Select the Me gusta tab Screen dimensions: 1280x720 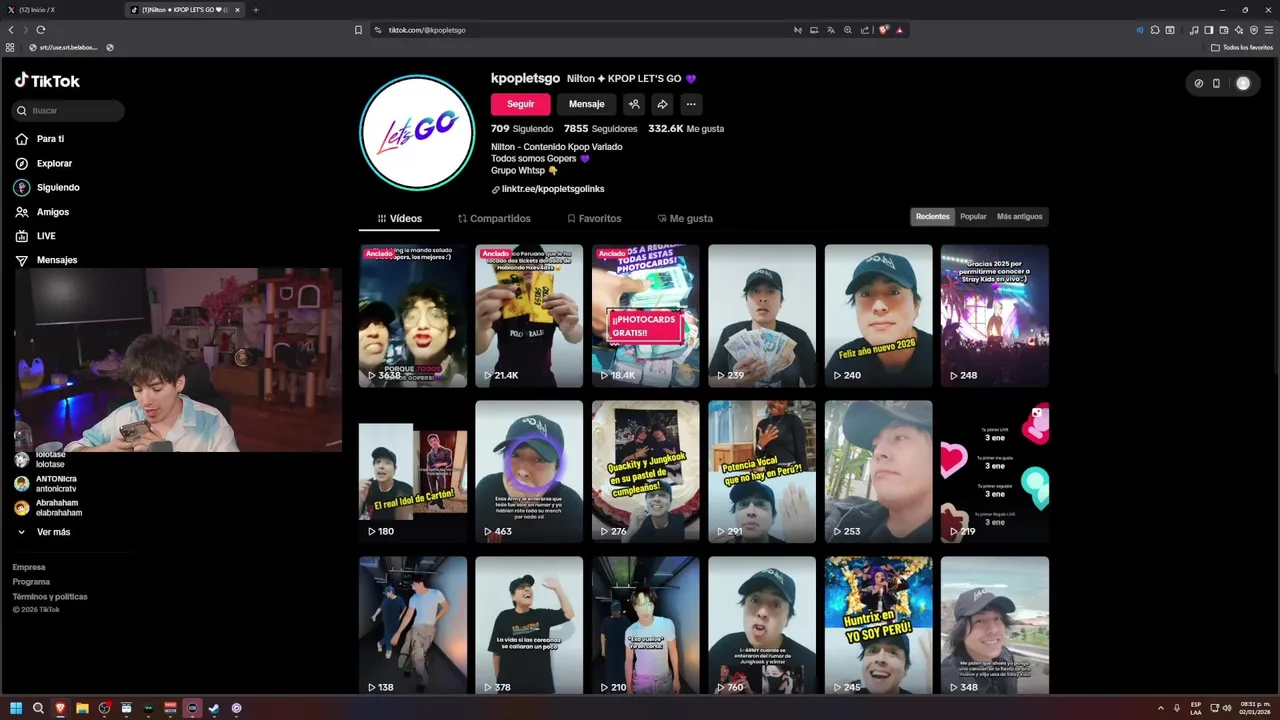[x=685, y=218]
